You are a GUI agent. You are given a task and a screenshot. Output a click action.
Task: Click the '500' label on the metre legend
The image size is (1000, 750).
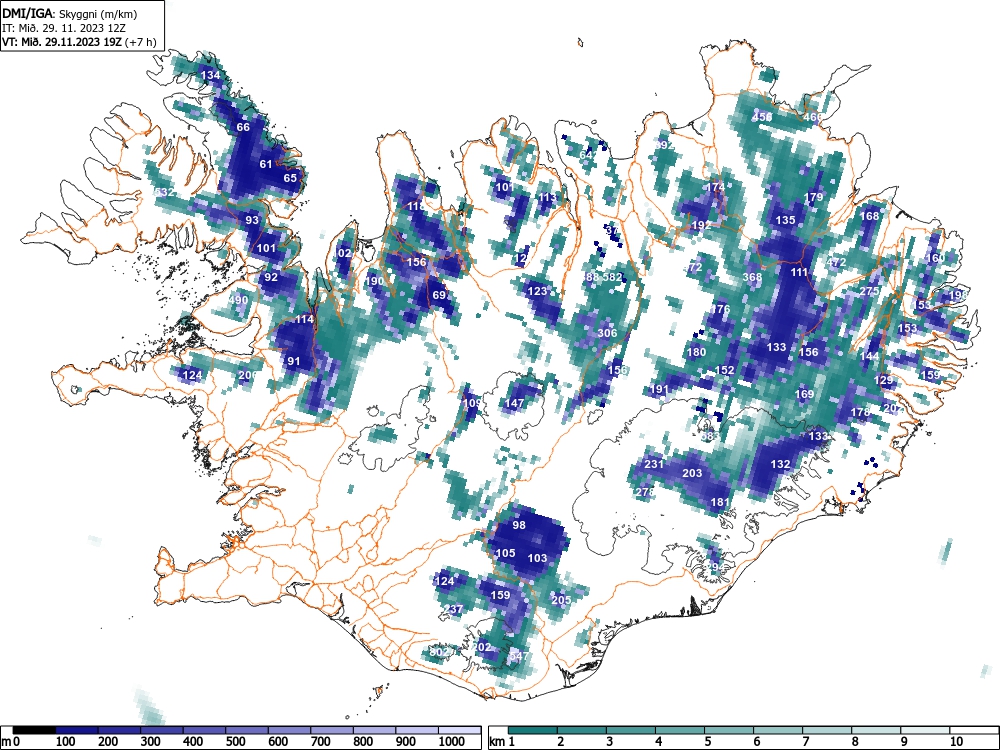click(235, 742)
